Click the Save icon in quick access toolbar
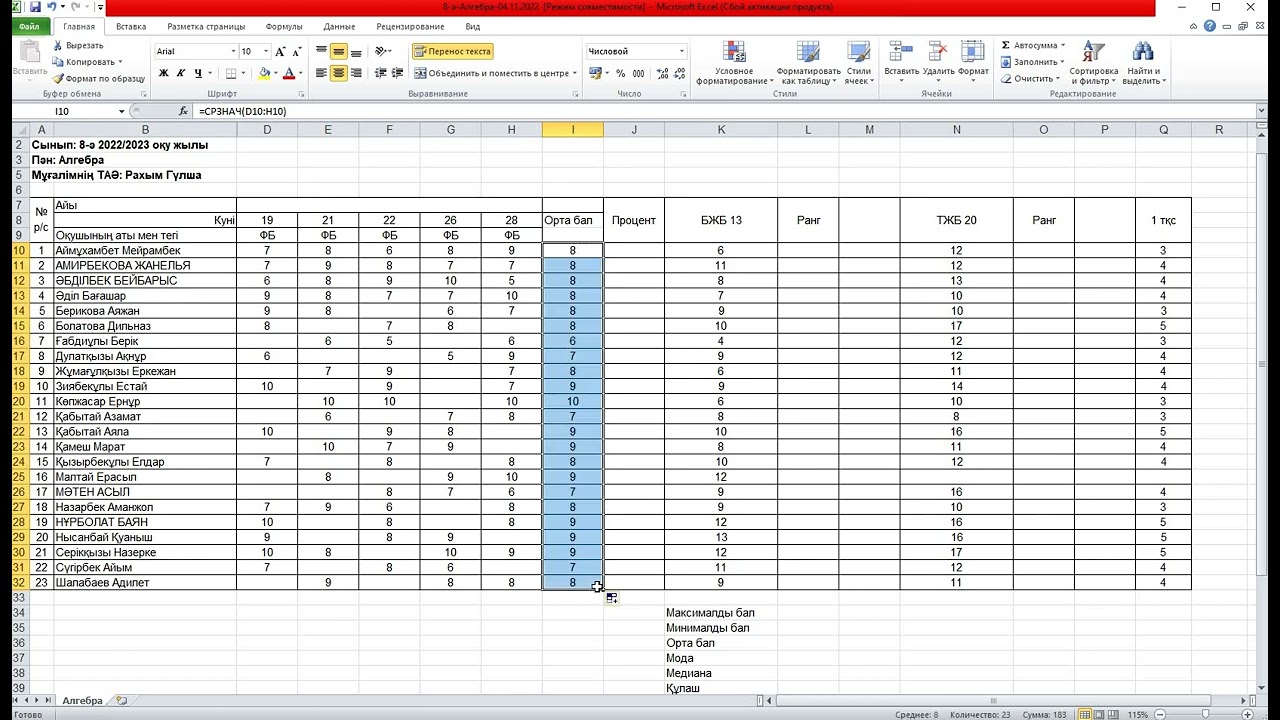1280x720 pixels. point(36,7)
